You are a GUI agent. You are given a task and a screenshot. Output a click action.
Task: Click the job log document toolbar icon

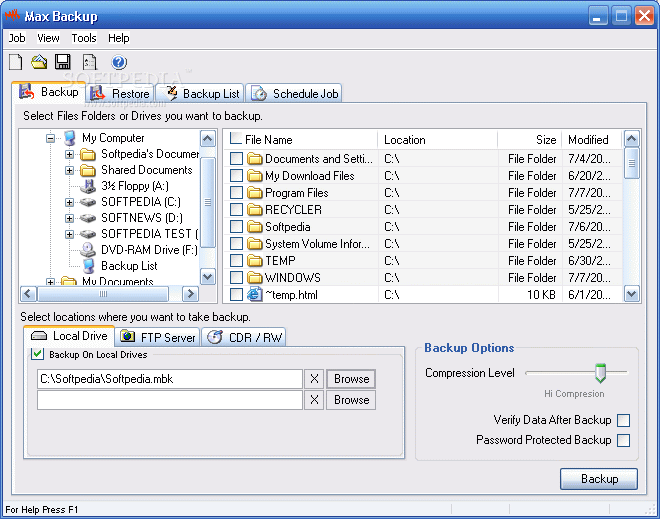tap(90, 62)
